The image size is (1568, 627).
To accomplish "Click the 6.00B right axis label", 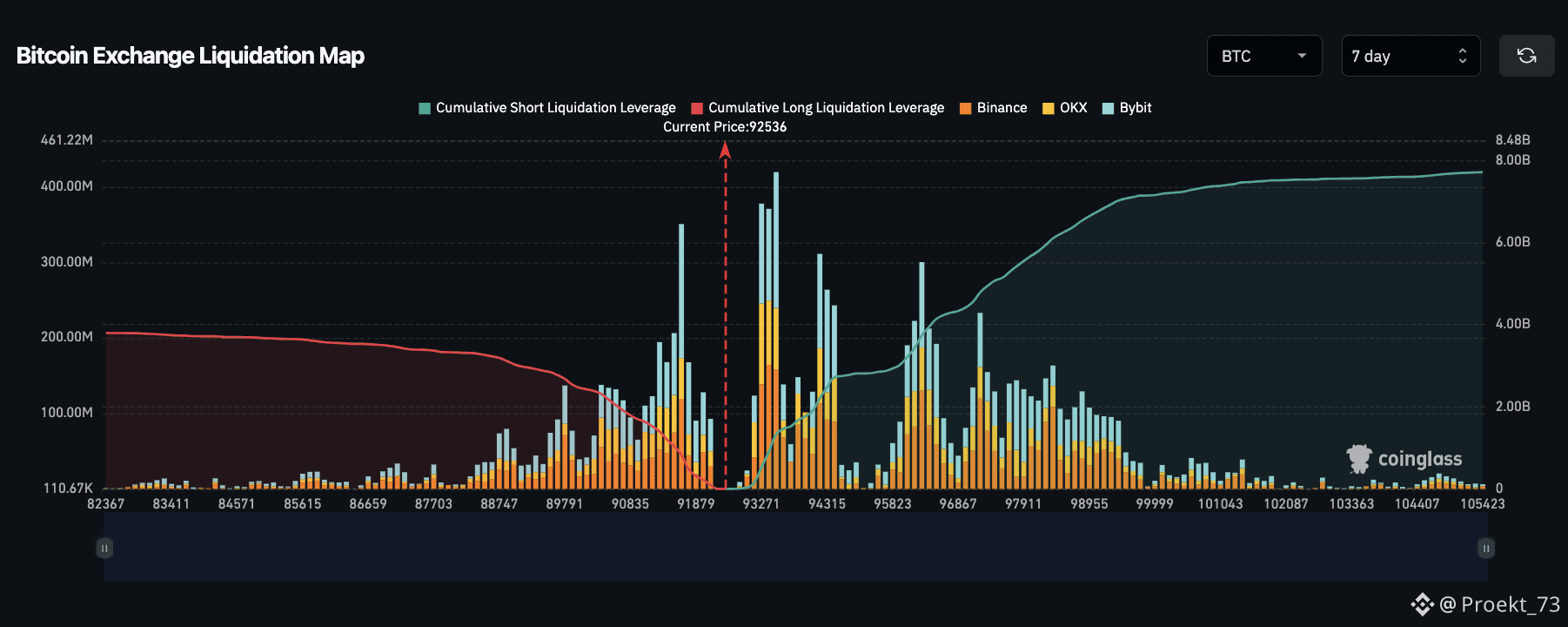I will click(1513, 242).
